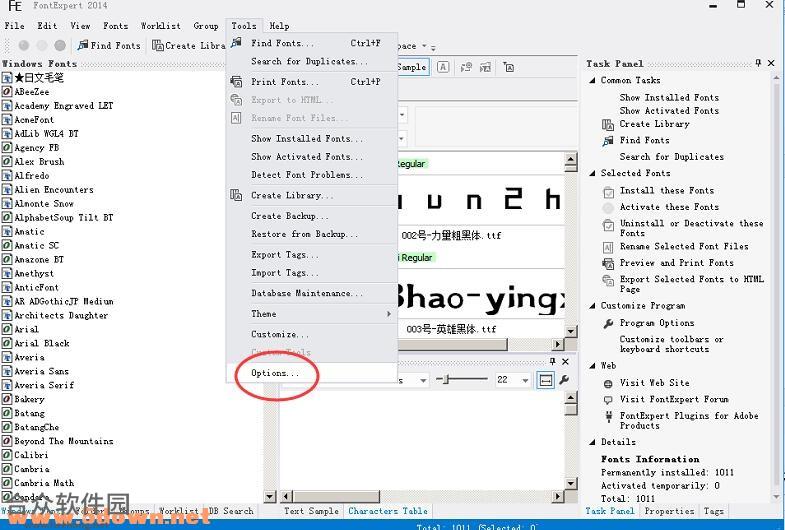Open the File menu
785x530 pixels.
tap(14, 26)
